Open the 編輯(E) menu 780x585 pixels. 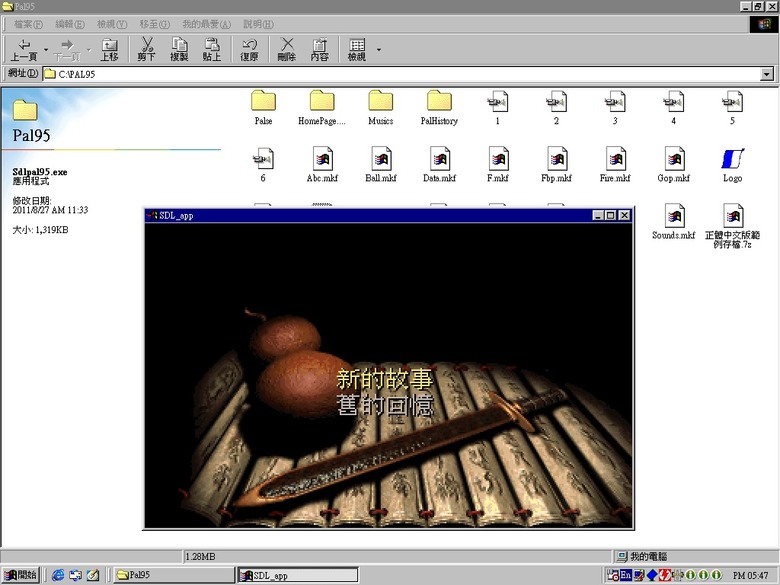70,24
